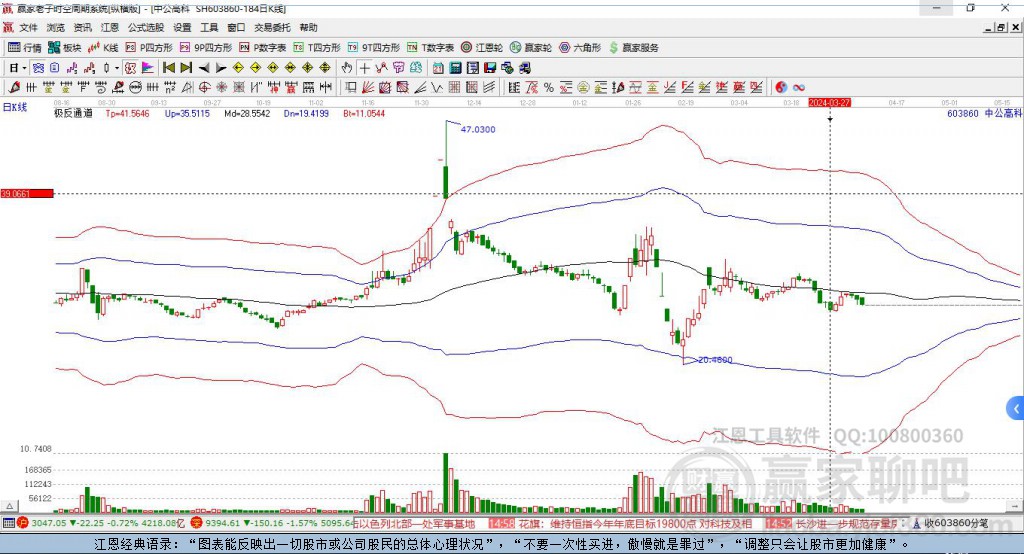Select the zigzag wave line tool

click(437, 88)
